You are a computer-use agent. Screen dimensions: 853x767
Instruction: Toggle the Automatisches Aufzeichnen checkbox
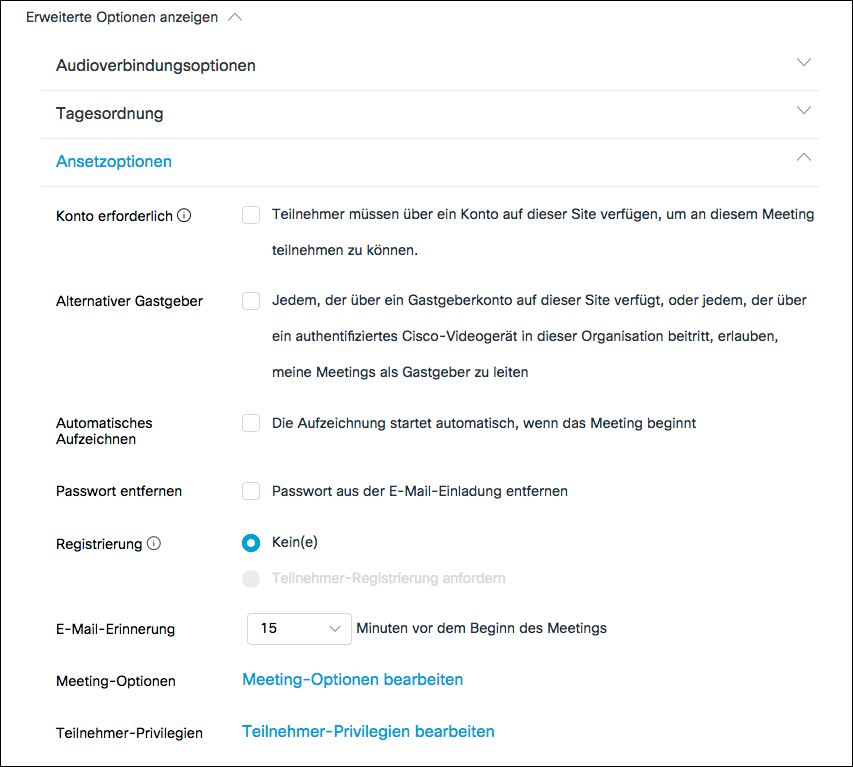pyautogui.click(x=251, y=424)
